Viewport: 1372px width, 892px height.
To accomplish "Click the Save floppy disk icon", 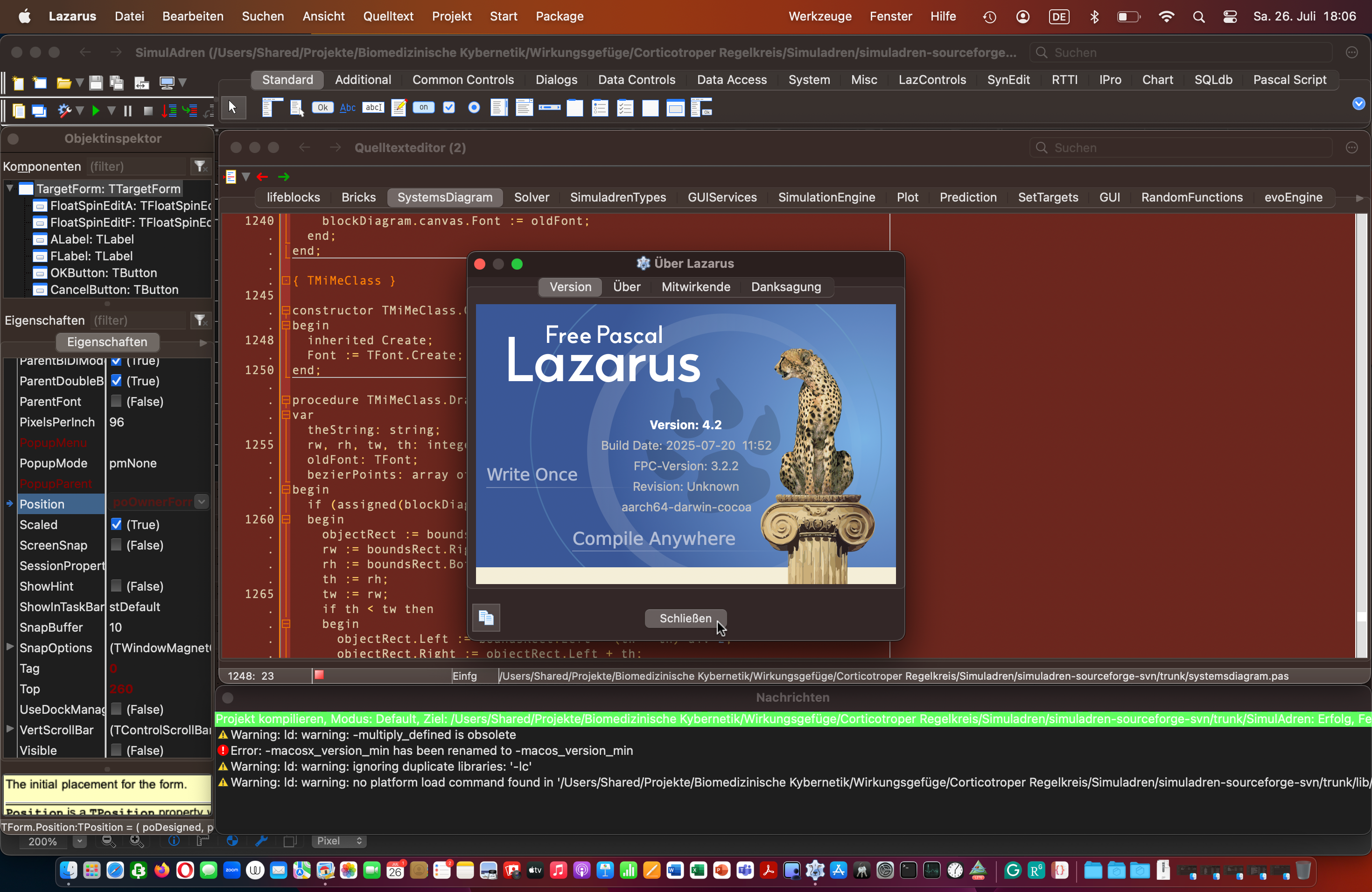I will 96,83.
